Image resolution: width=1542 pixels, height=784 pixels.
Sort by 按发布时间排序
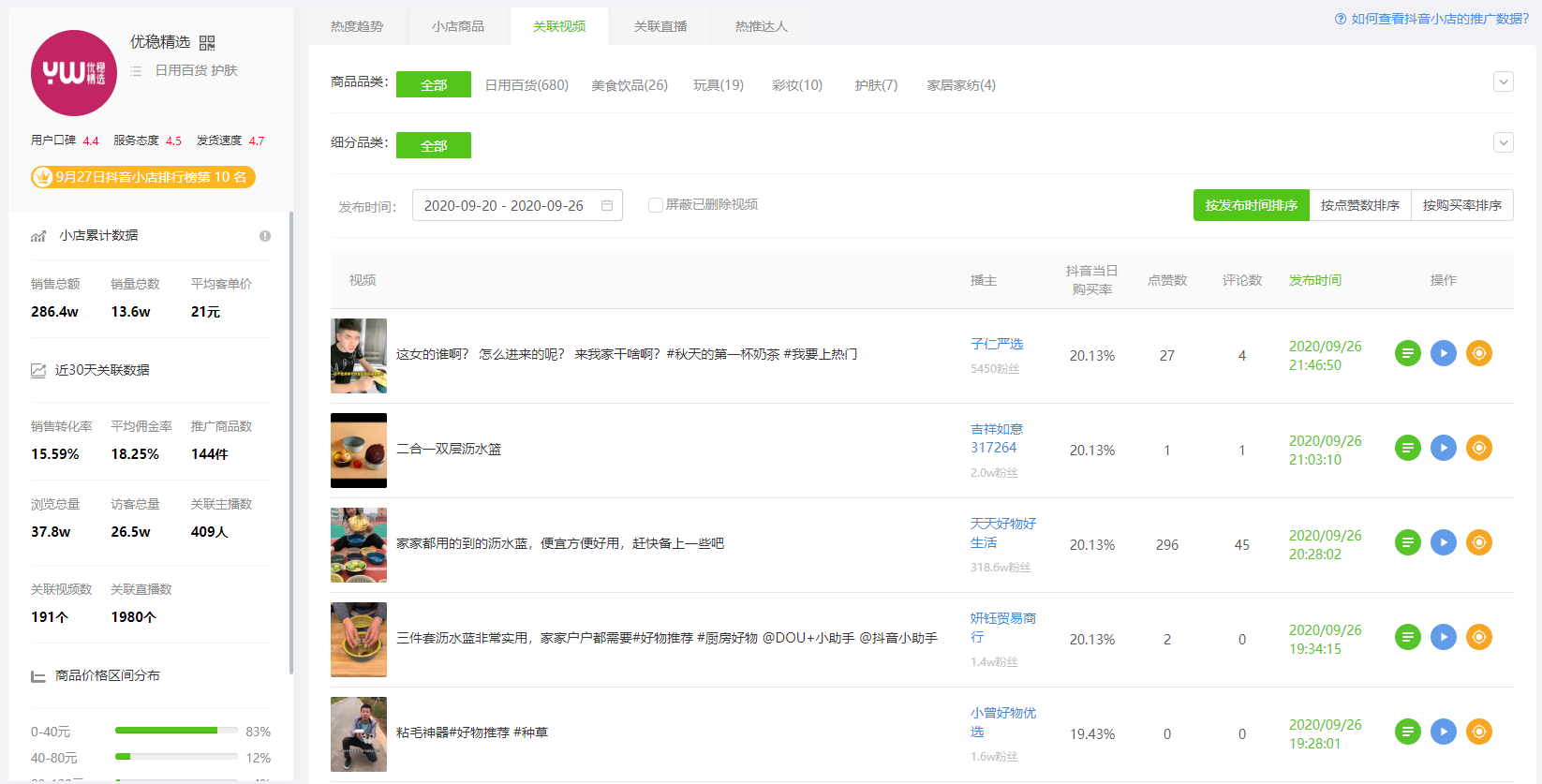pos(1252,205)
